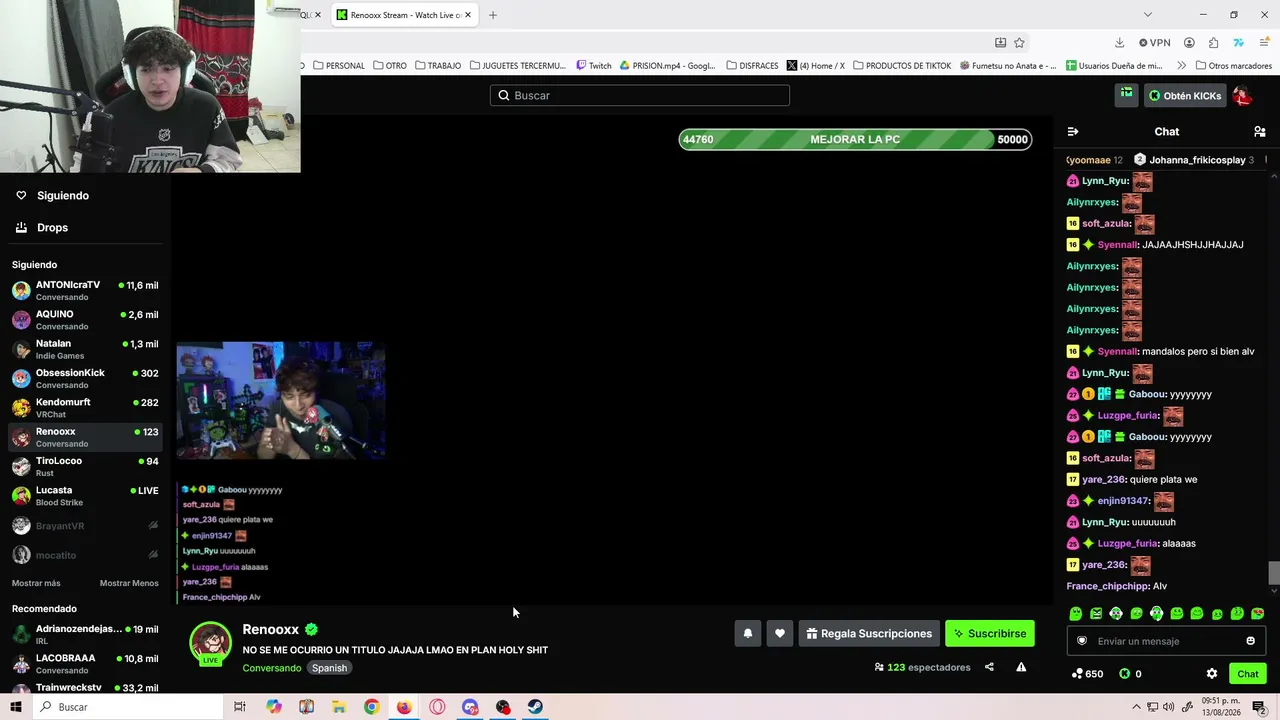Open ANTONIcraTV channel in sidebar
Viewport: 1280px width, 720px height.
(x=85, y=290)
